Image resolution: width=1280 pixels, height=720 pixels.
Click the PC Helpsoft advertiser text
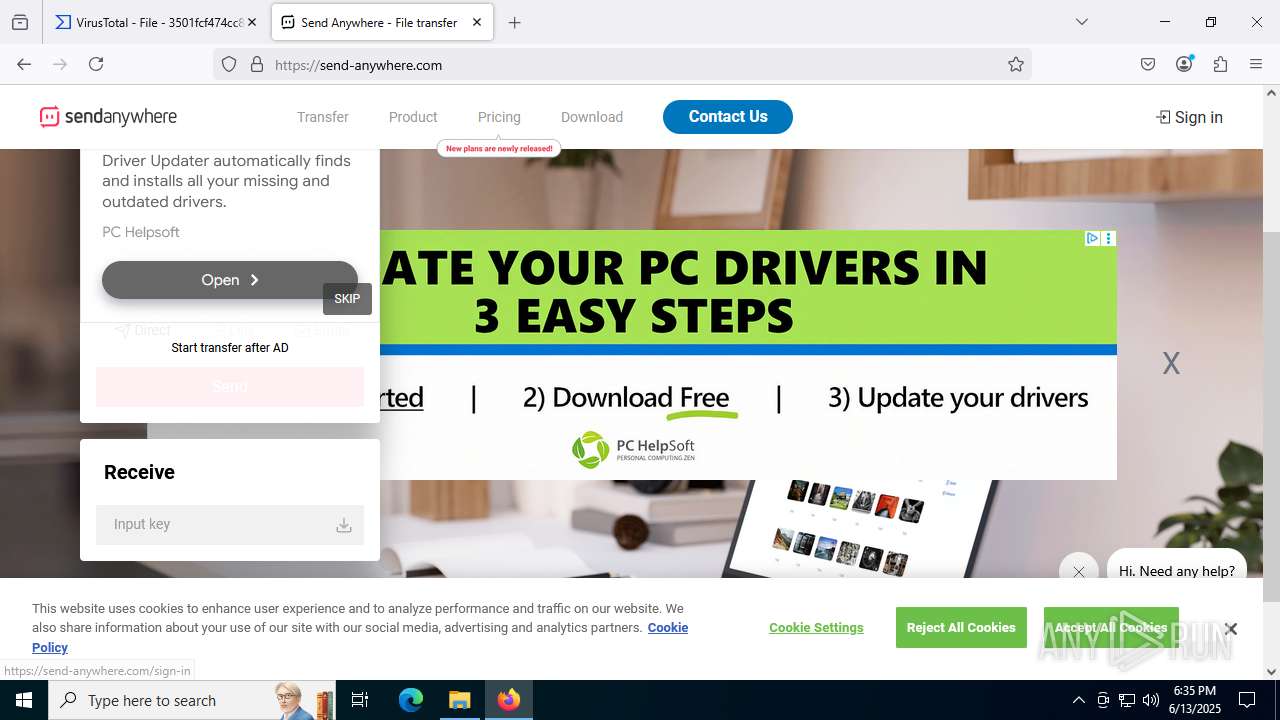pyautogui.click(x=141, y=232)
